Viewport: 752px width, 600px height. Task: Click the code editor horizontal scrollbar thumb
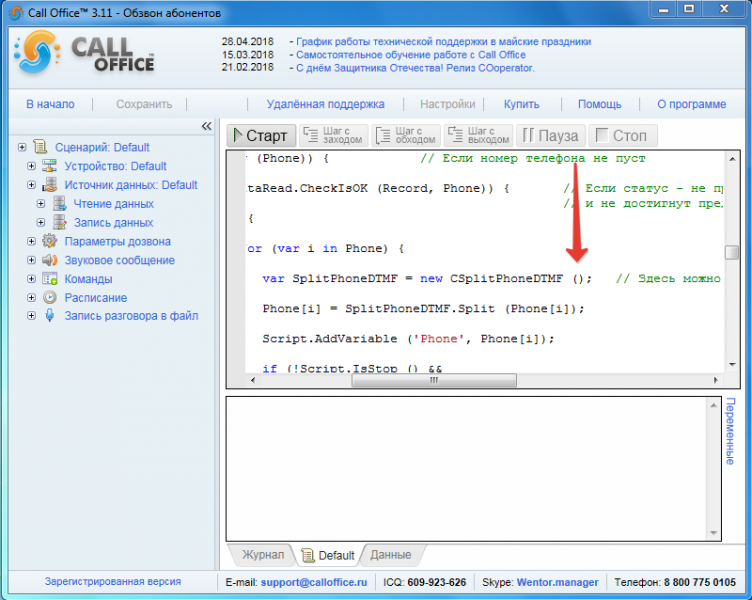click(434, 380)
